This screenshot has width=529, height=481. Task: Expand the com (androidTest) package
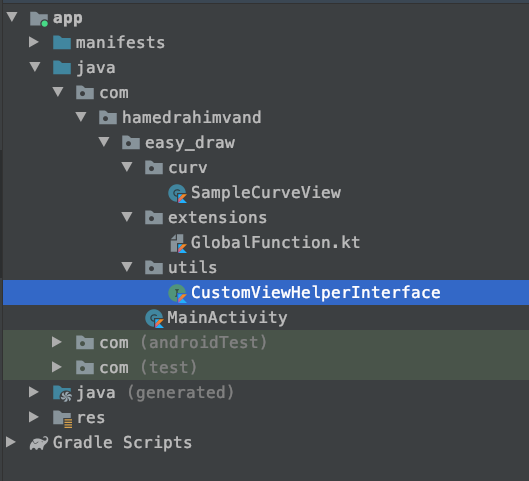57,342
